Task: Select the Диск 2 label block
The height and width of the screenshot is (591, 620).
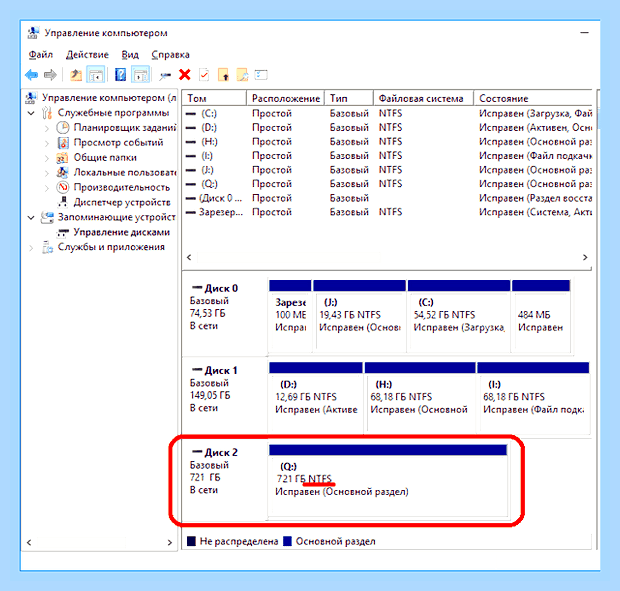Action: pos(225,480)
